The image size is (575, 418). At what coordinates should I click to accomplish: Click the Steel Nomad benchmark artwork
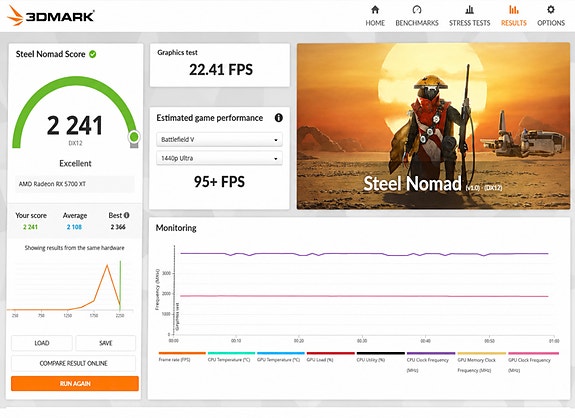433,126
